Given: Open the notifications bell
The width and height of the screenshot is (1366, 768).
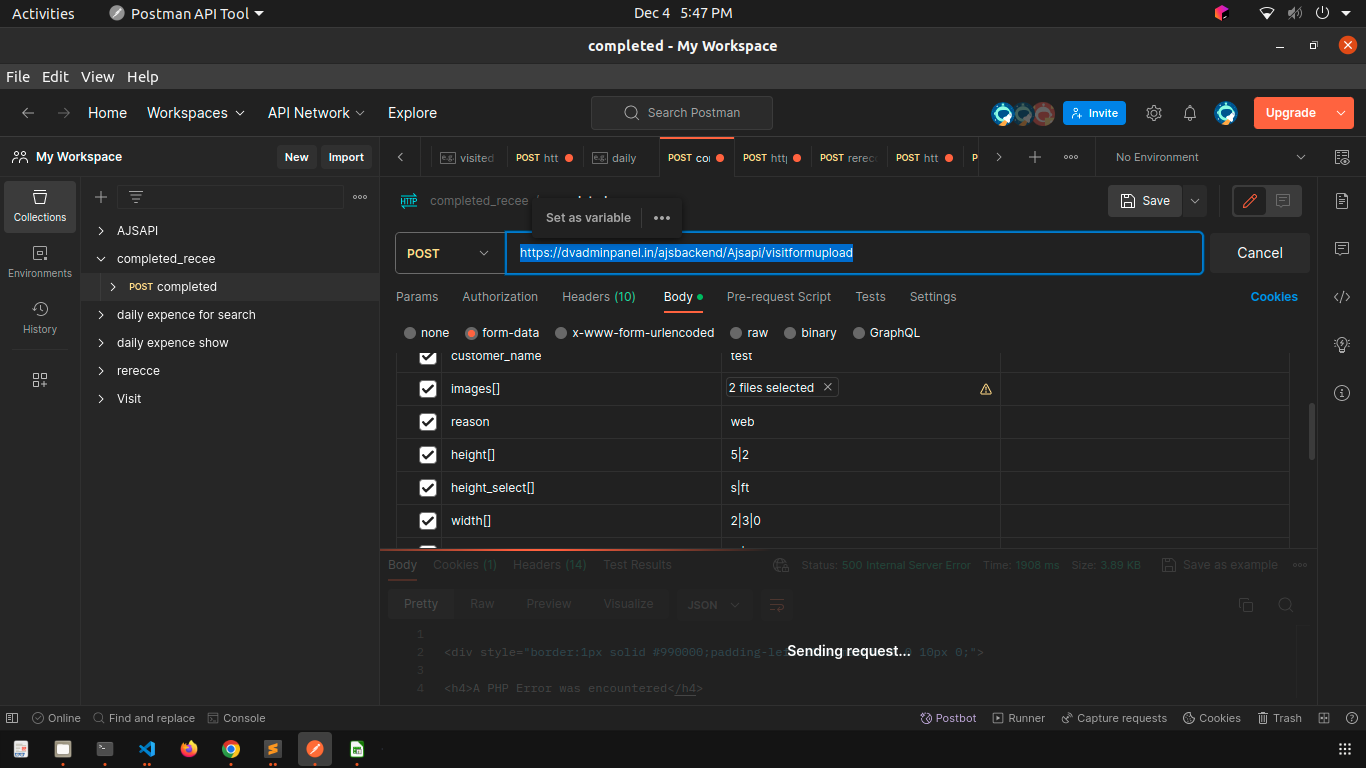Looking at the screenshot, I should 1190,113.
